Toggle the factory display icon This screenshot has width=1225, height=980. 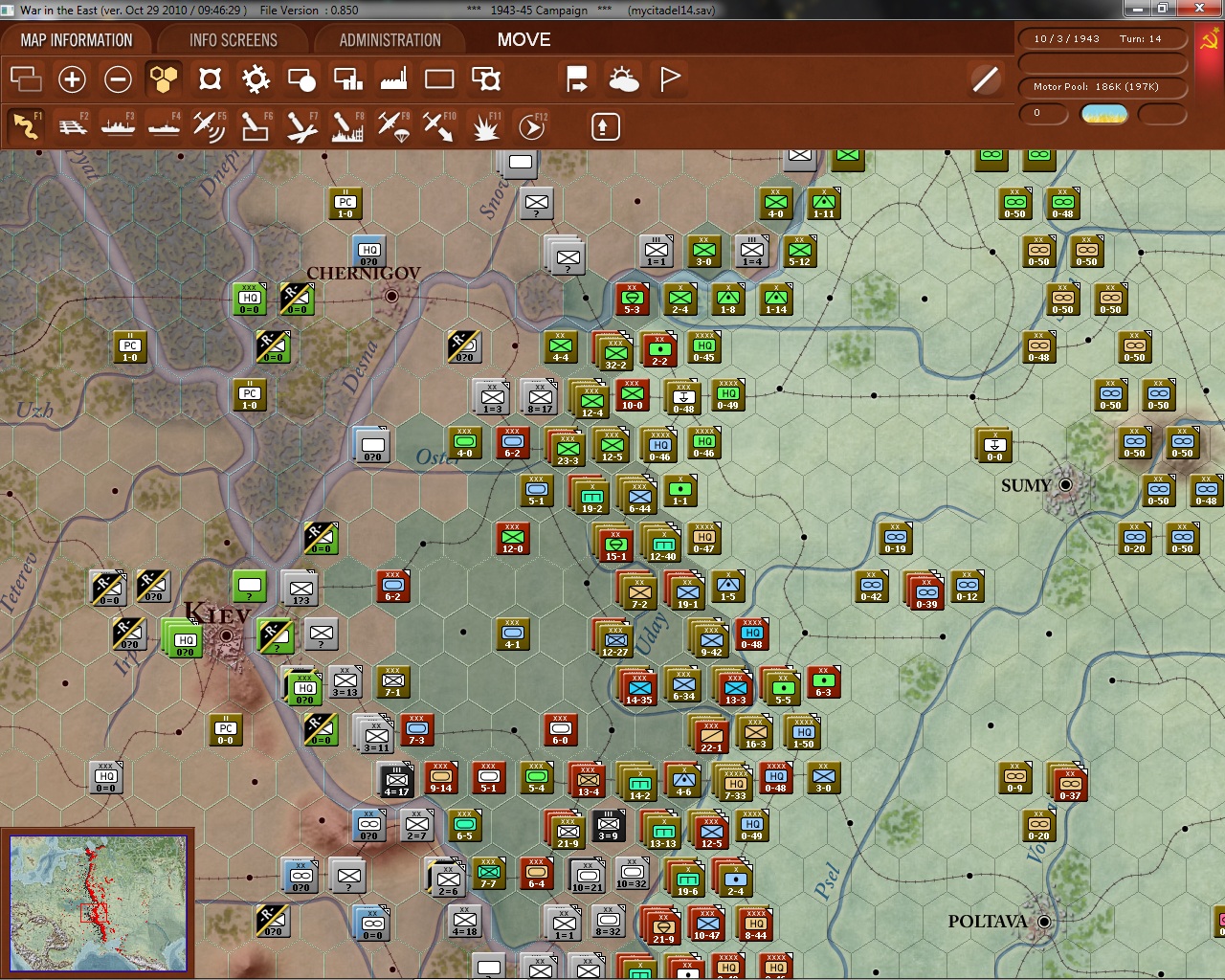tap(393, 79)
